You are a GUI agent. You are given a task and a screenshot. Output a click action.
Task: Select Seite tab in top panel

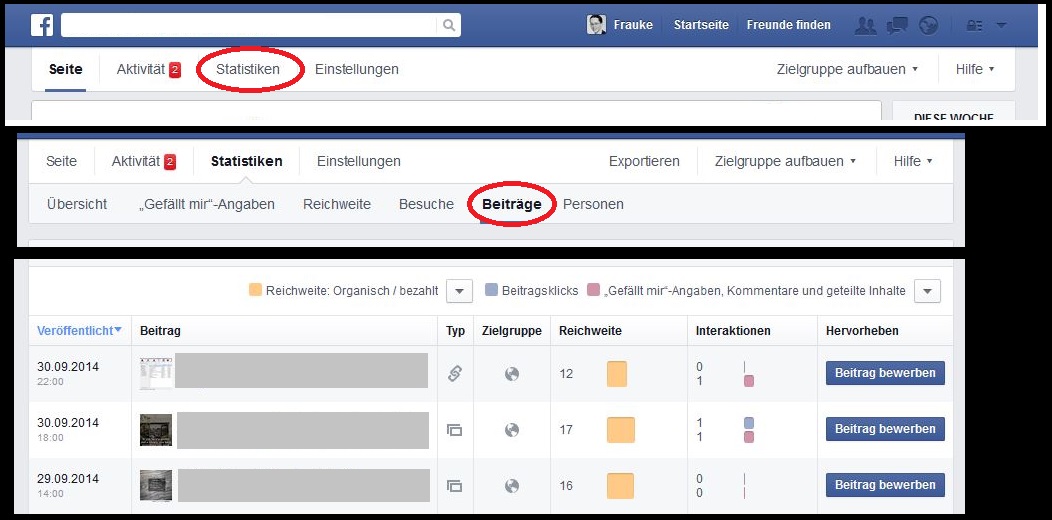pyautogui.click(x=66, y=69)
